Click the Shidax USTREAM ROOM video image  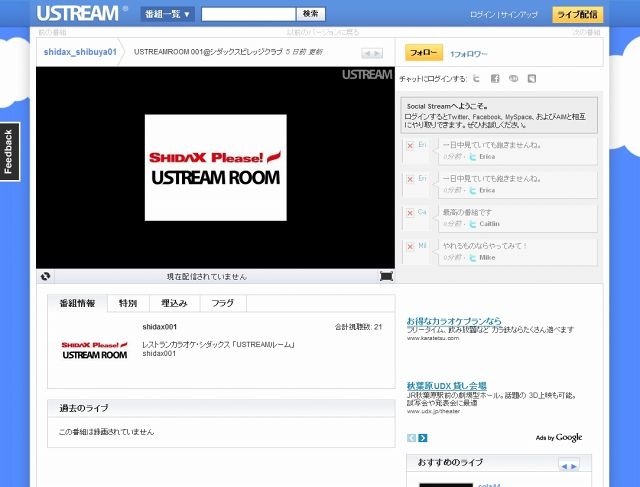216,168
